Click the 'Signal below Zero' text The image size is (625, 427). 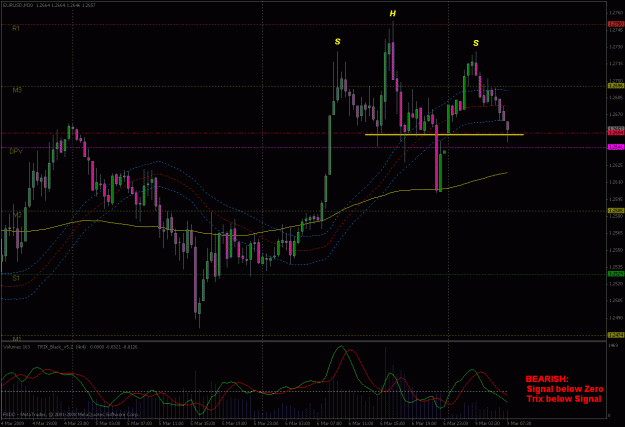click(565, 389)
